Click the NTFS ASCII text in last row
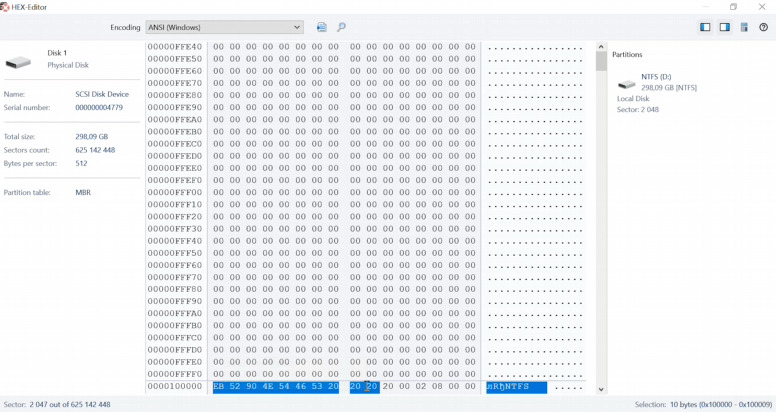The width and height of the screenshot is (776, 412). [517, 386]
